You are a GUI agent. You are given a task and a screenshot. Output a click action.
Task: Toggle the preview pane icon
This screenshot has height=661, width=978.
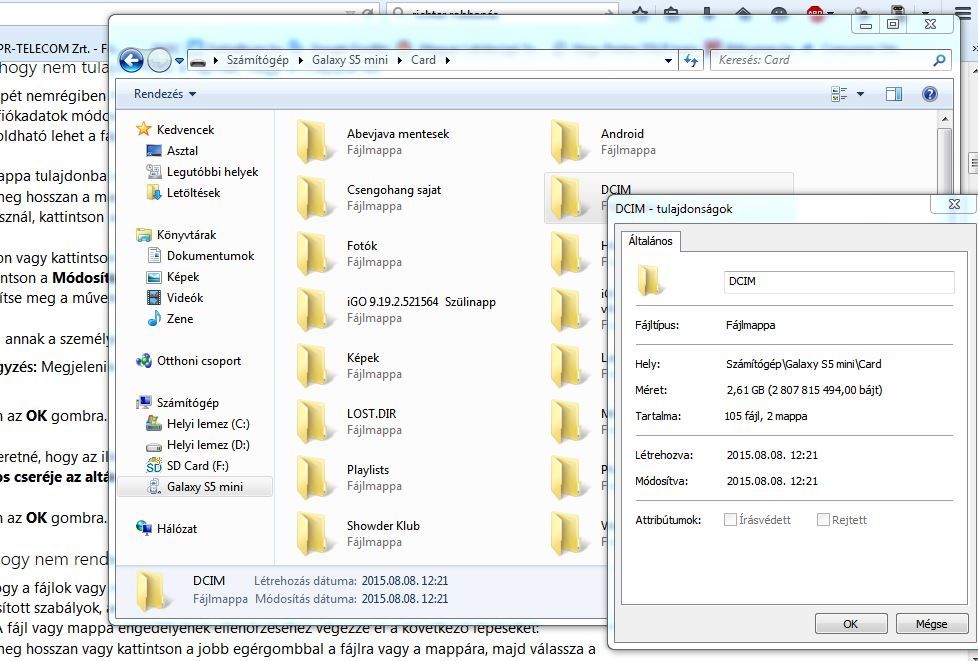click(893, 94)
